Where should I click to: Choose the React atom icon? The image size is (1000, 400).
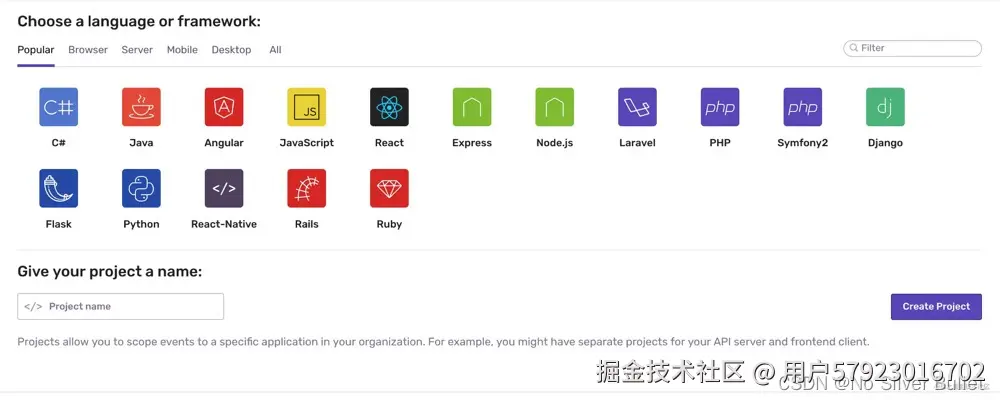coord(389,107)
